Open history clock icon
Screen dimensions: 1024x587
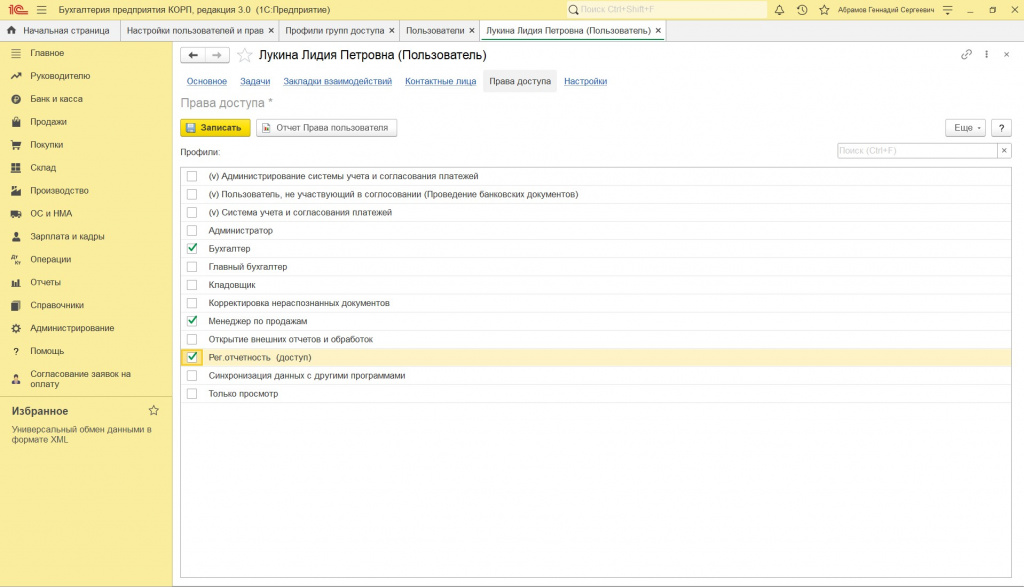pyautogui.click(x=802, y=10)
